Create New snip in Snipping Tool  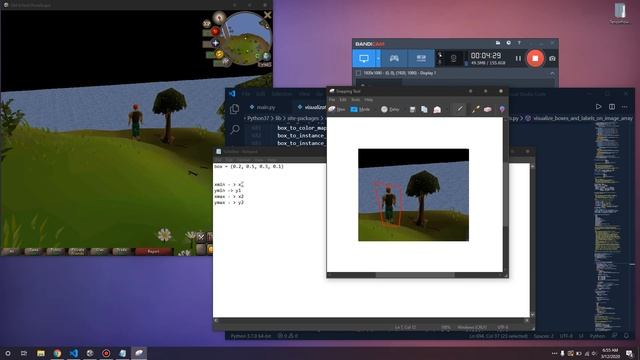[337, 109]
